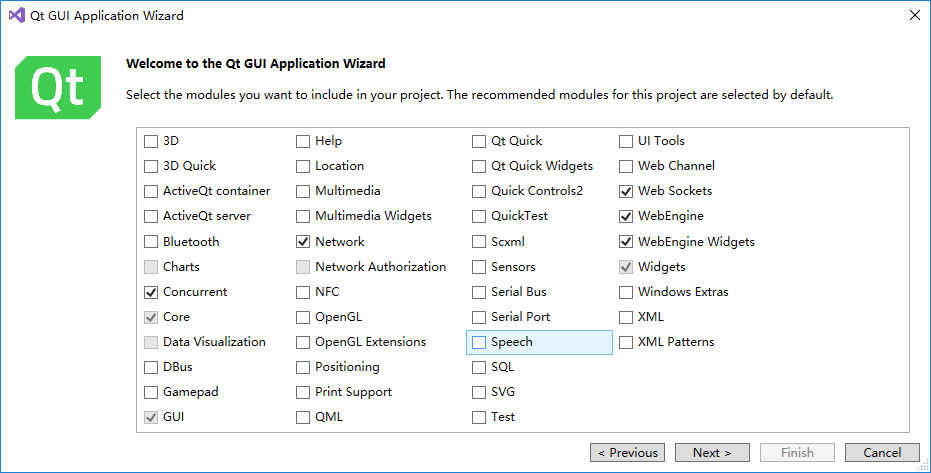
Task: Enable the NFC module checkbox
Action: click(303, 292)
